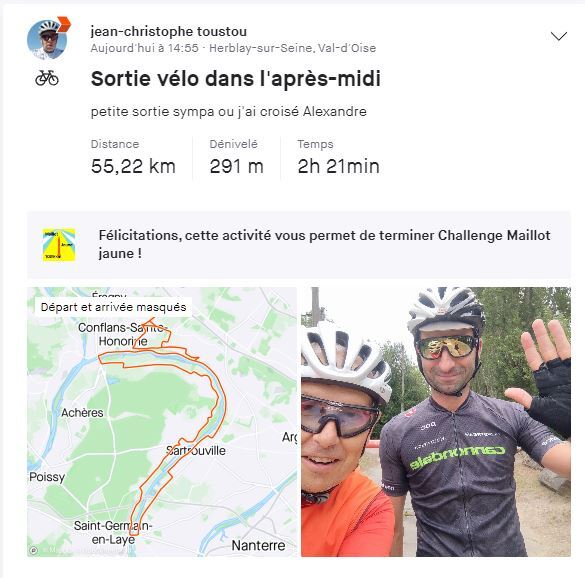Click the Herblay-sur-Seine, Val-d'Oise location text

pyautogui.click(x=292, y=48)
